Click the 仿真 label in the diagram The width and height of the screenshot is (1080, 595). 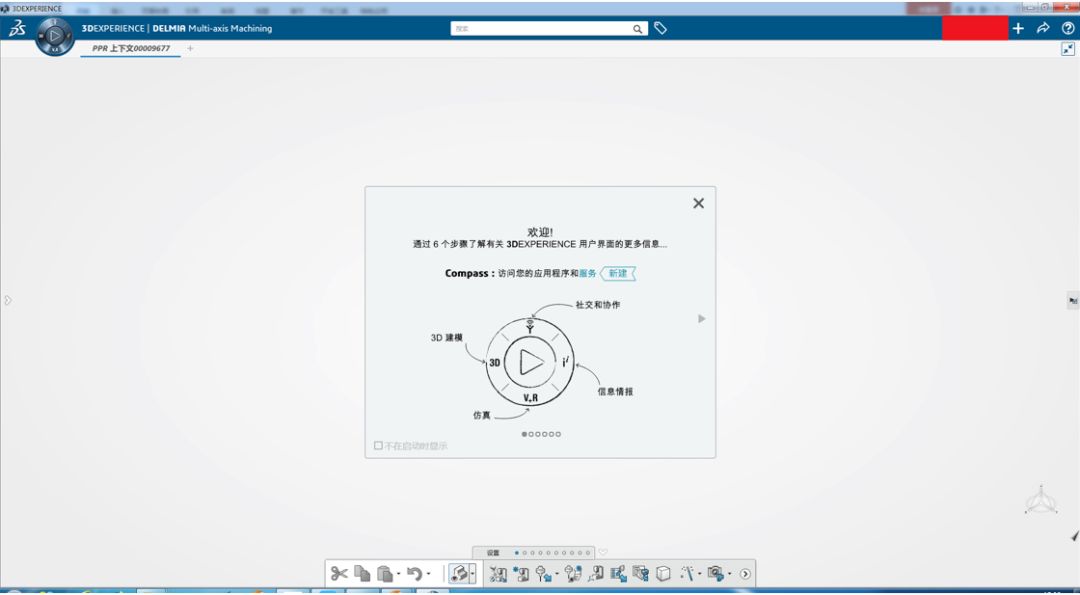pyautogui.click(x=481, y=415)
